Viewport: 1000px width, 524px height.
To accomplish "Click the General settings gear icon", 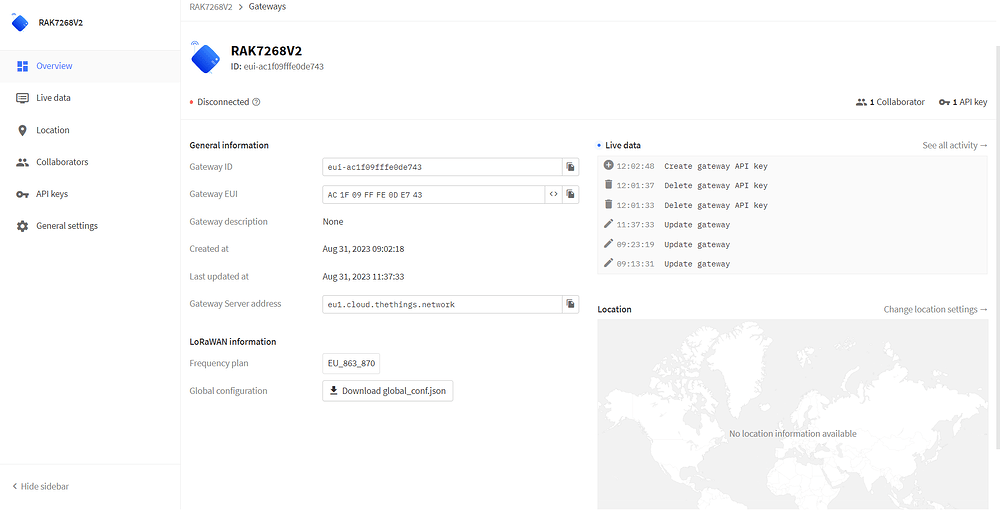I will point(22,226).
